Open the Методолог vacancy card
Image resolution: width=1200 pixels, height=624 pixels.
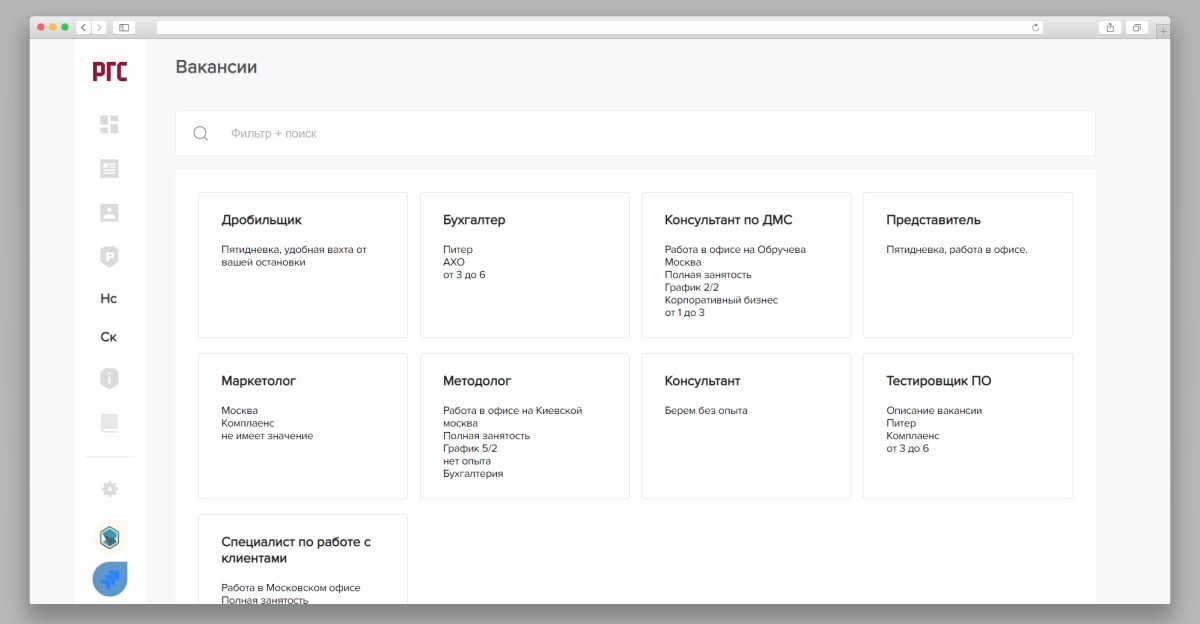524,426
